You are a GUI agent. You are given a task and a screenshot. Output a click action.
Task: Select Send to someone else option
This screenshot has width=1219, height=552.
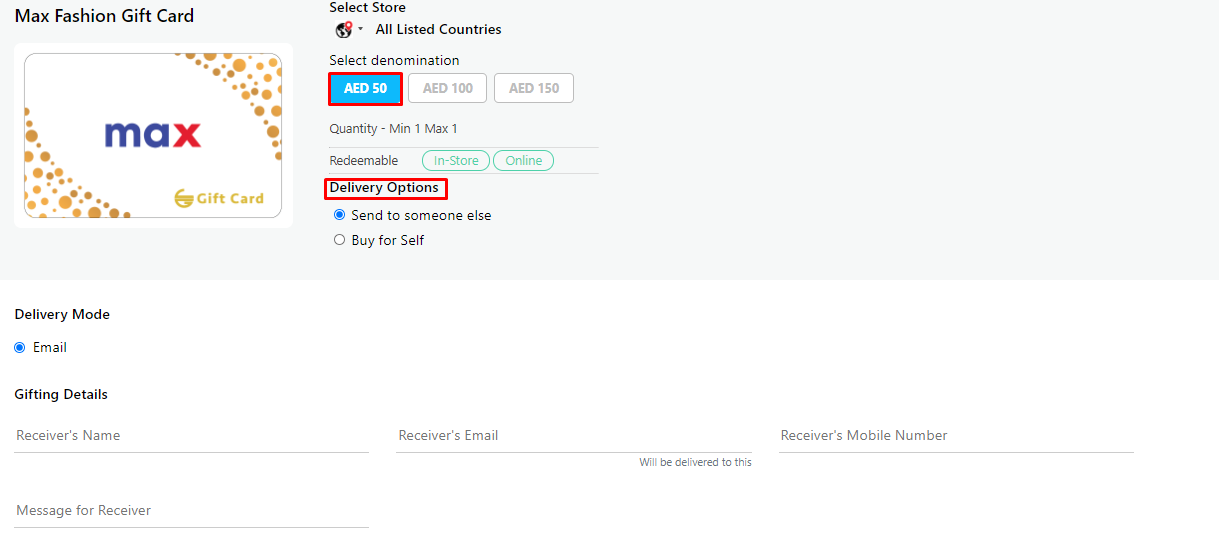point(340,215)
